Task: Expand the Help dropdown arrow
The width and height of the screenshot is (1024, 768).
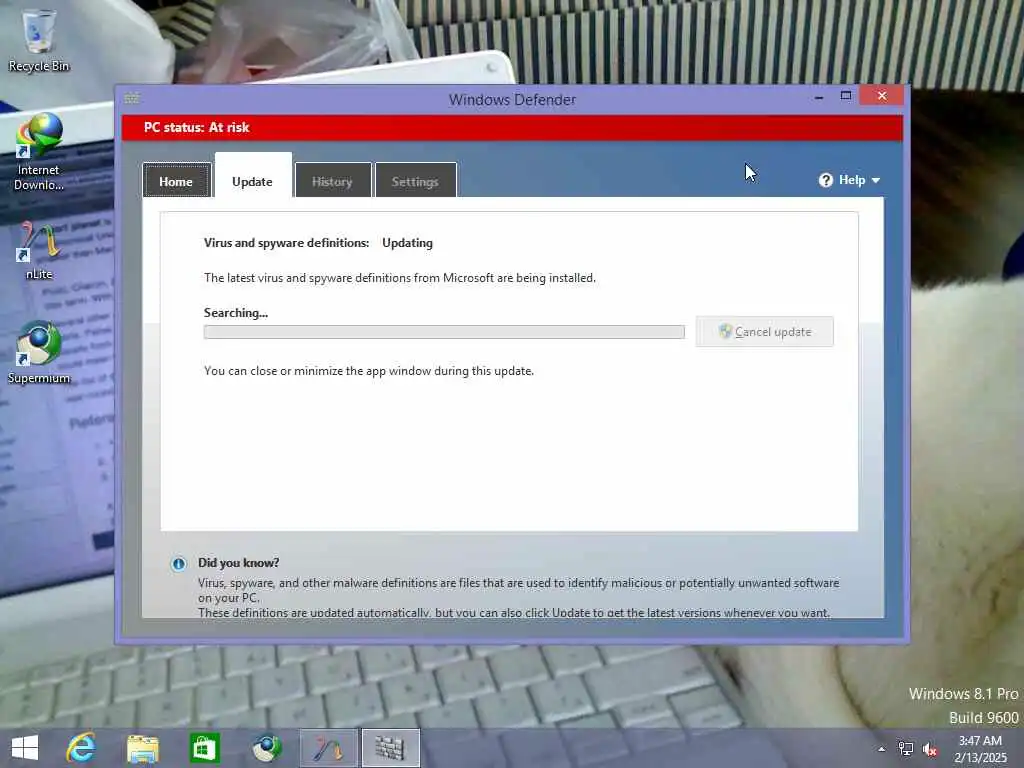Action: pyautogui.click(x=876, y=180)
